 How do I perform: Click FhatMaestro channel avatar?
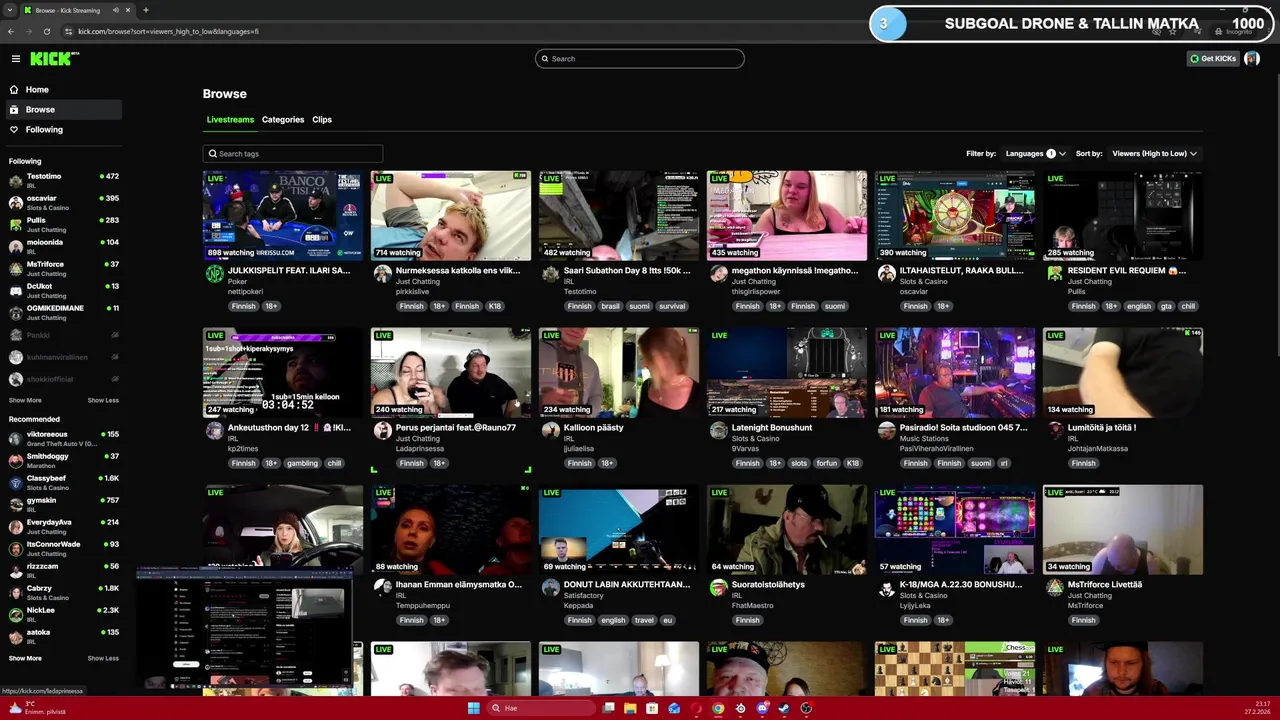718,589
